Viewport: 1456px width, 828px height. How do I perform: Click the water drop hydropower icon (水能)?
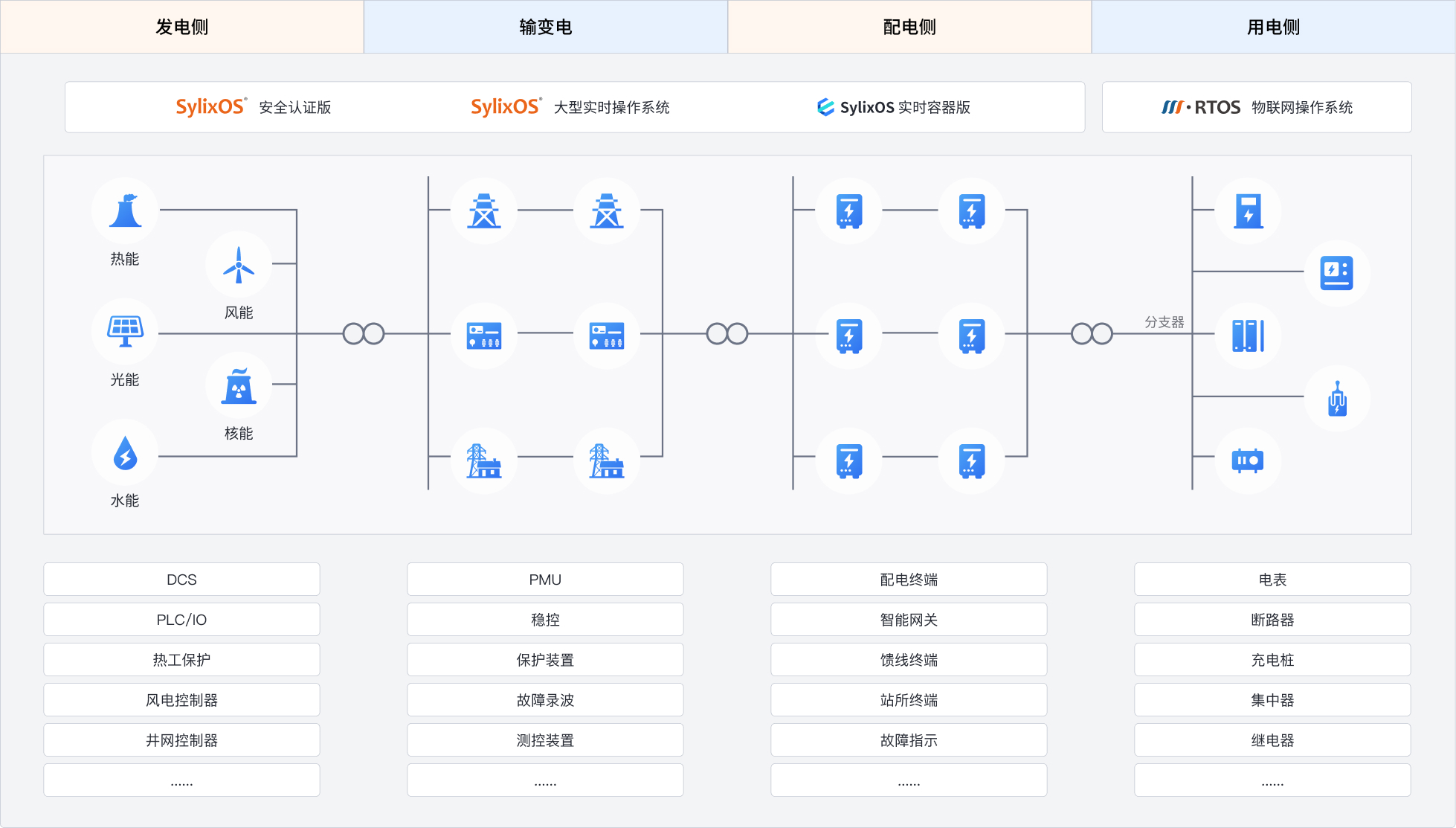125,453
